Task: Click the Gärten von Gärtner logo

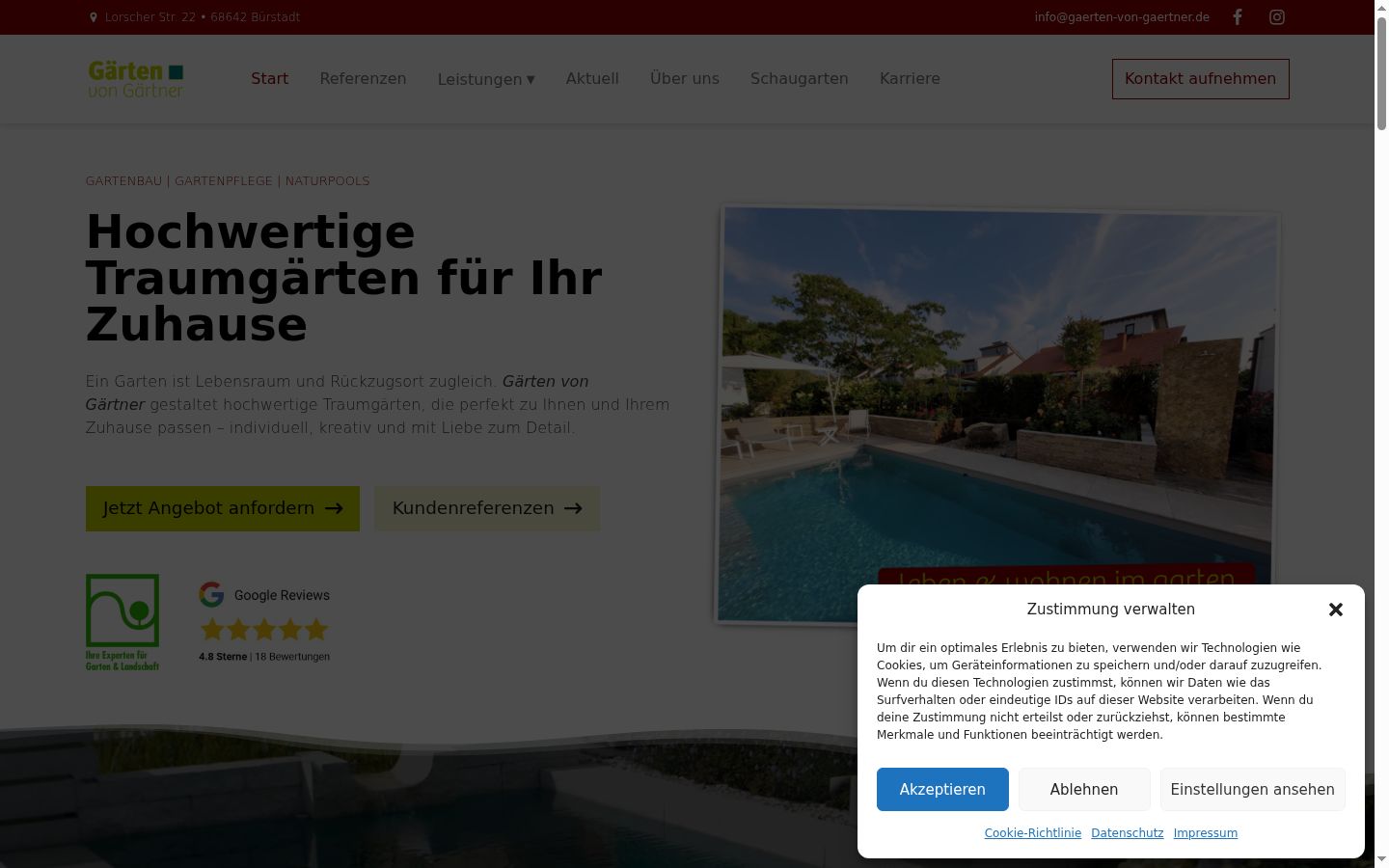Action: pyautogui.click(x=136, y=79)
